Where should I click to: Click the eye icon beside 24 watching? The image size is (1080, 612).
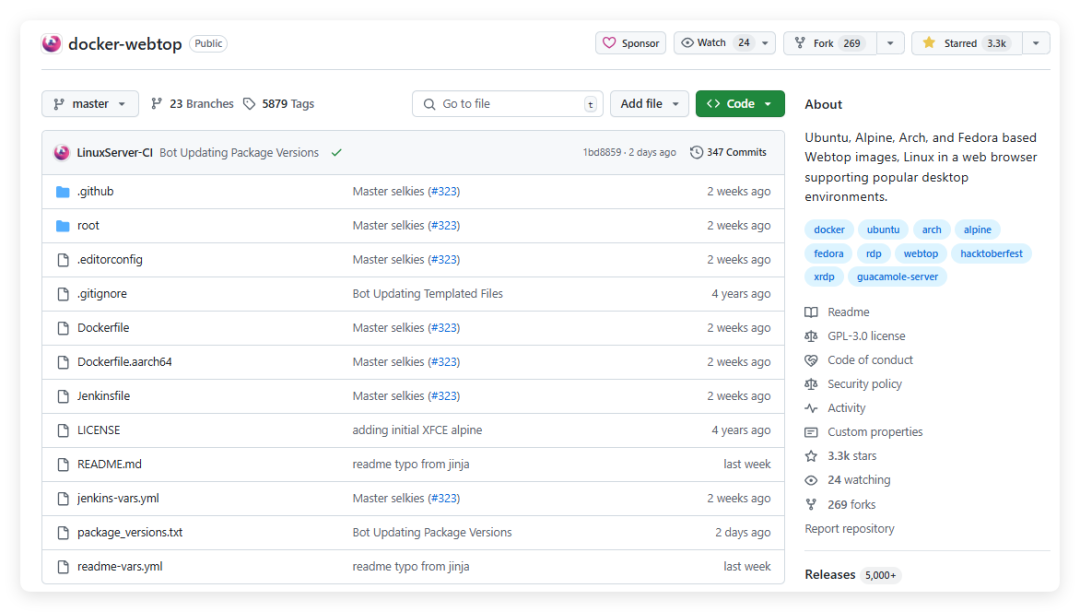point(811,481)
